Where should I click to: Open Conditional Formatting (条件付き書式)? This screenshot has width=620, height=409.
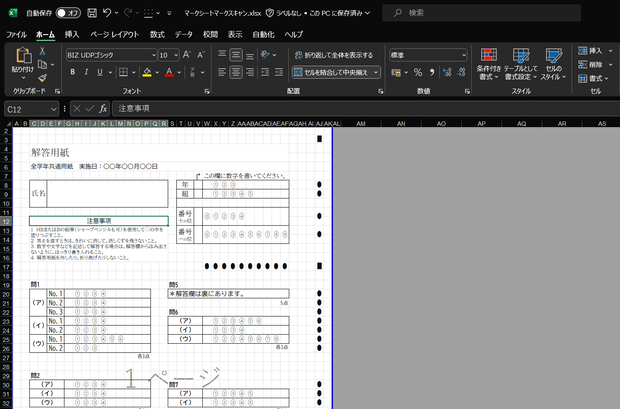[489, 64]
